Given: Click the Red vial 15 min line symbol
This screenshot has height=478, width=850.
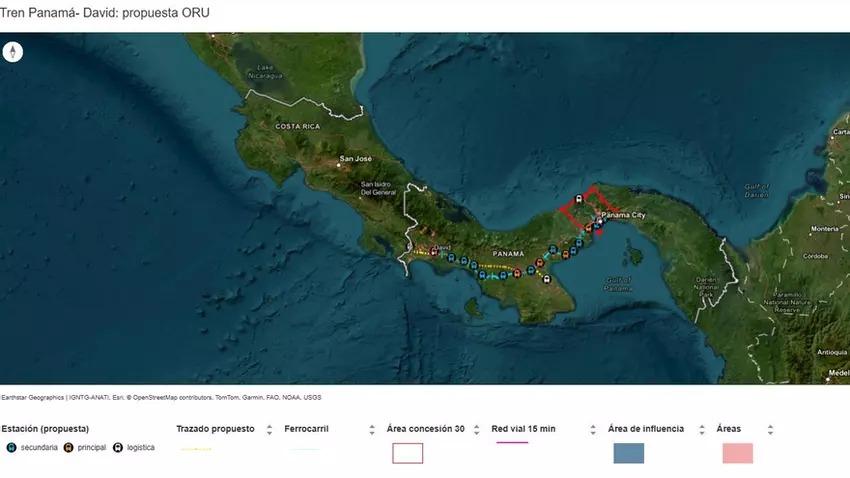Looking at the screenshot, I should [x=512, y=441].
